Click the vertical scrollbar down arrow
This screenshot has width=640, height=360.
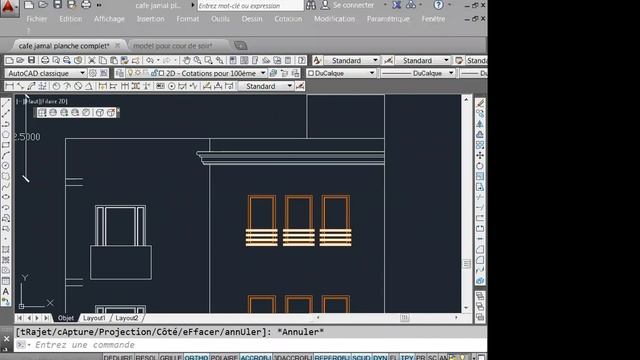[x=466, y=308]
